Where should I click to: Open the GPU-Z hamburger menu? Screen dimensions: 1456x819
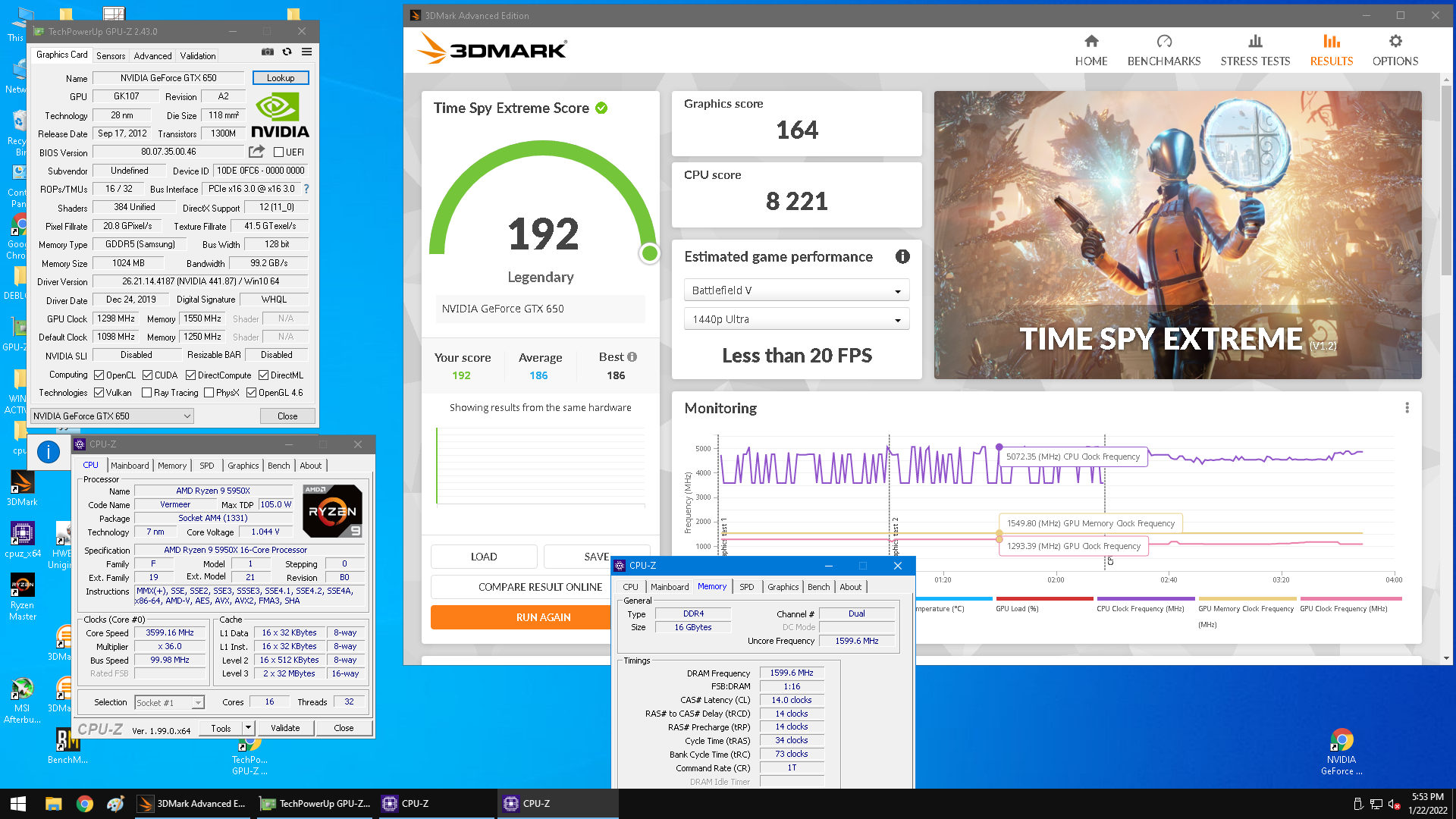(x=306, y=52)
